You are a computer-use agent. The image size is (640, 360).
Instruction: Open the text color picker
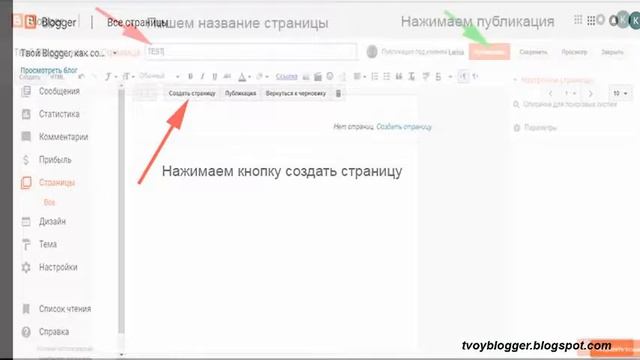pyautogui.click(x=244, y=76)
